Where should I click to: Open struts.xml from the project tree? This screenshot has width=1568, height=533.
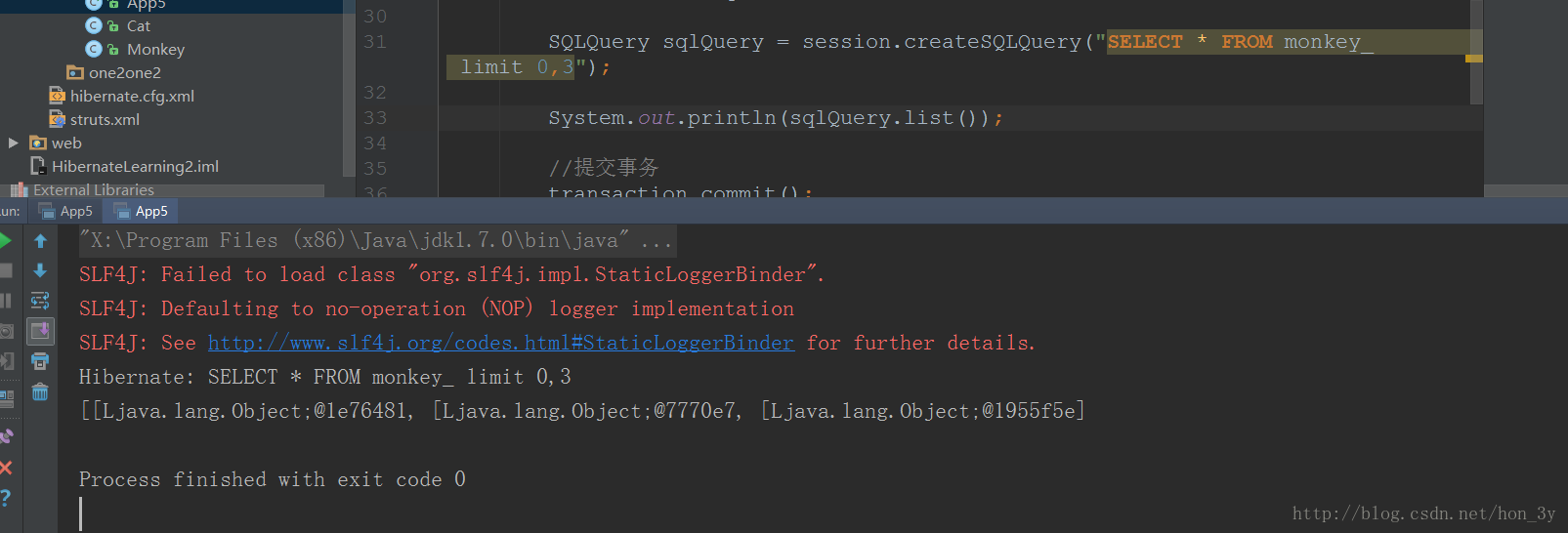105,119
